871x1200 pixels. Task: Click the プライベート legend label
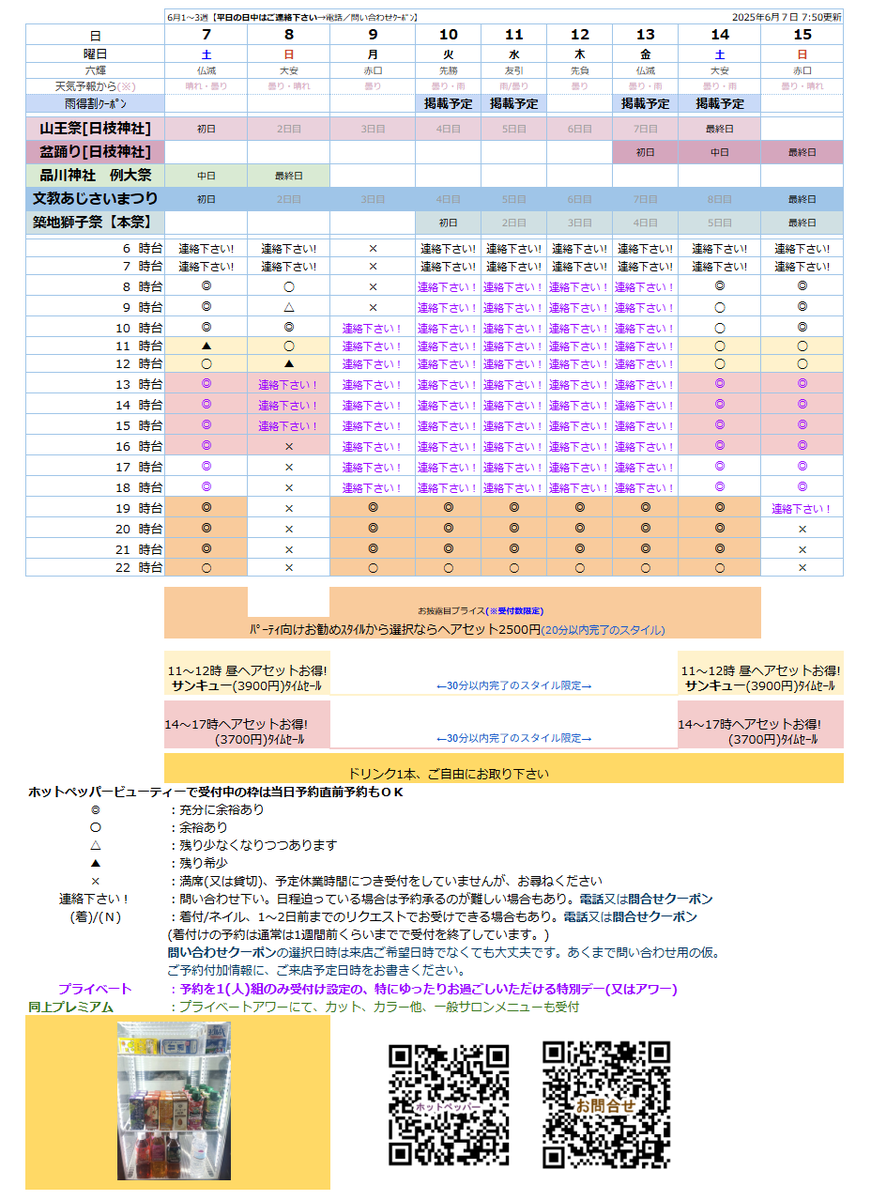click(x=96, y=989)
